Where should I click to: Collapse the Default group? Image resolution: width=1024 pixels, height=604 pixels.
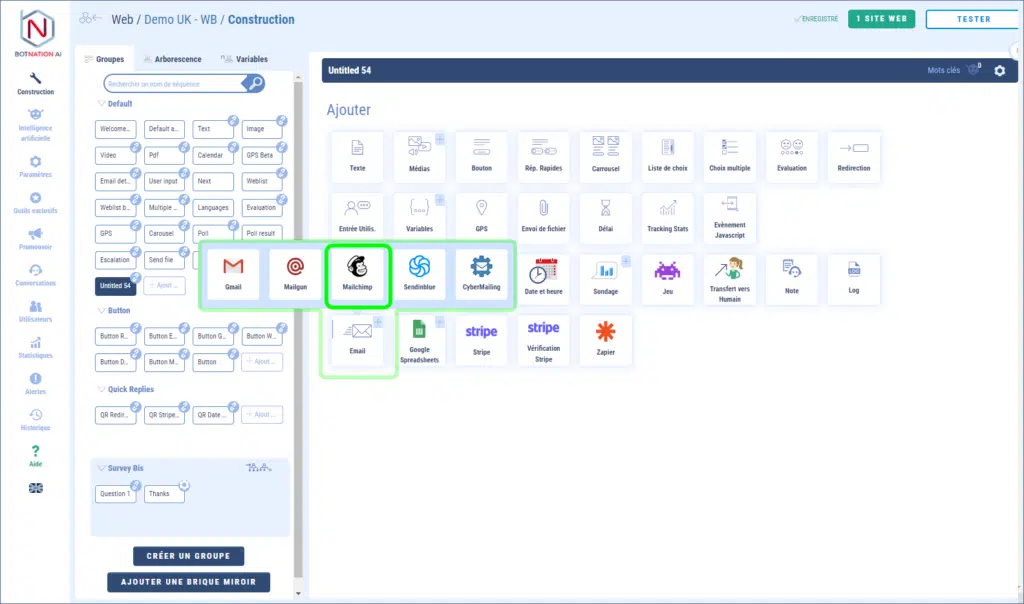pos(101,104)
